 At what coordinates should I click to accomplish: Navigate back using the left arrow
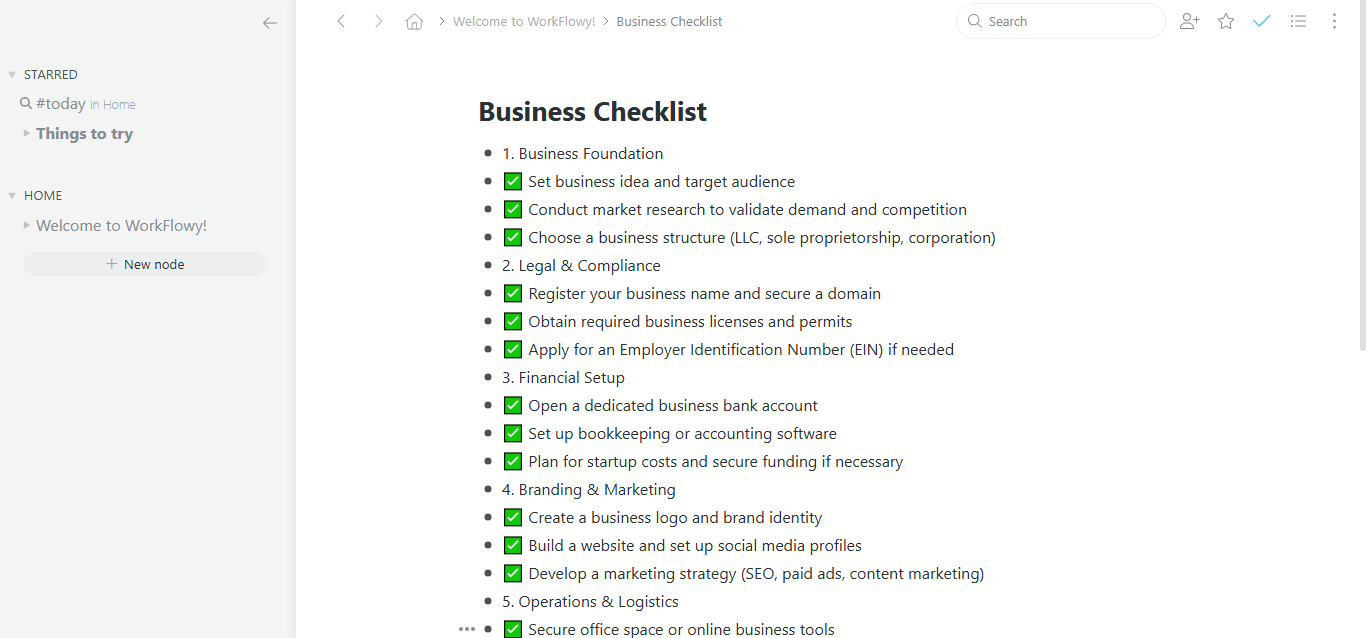pyautogui.click(x=341, y=20)
